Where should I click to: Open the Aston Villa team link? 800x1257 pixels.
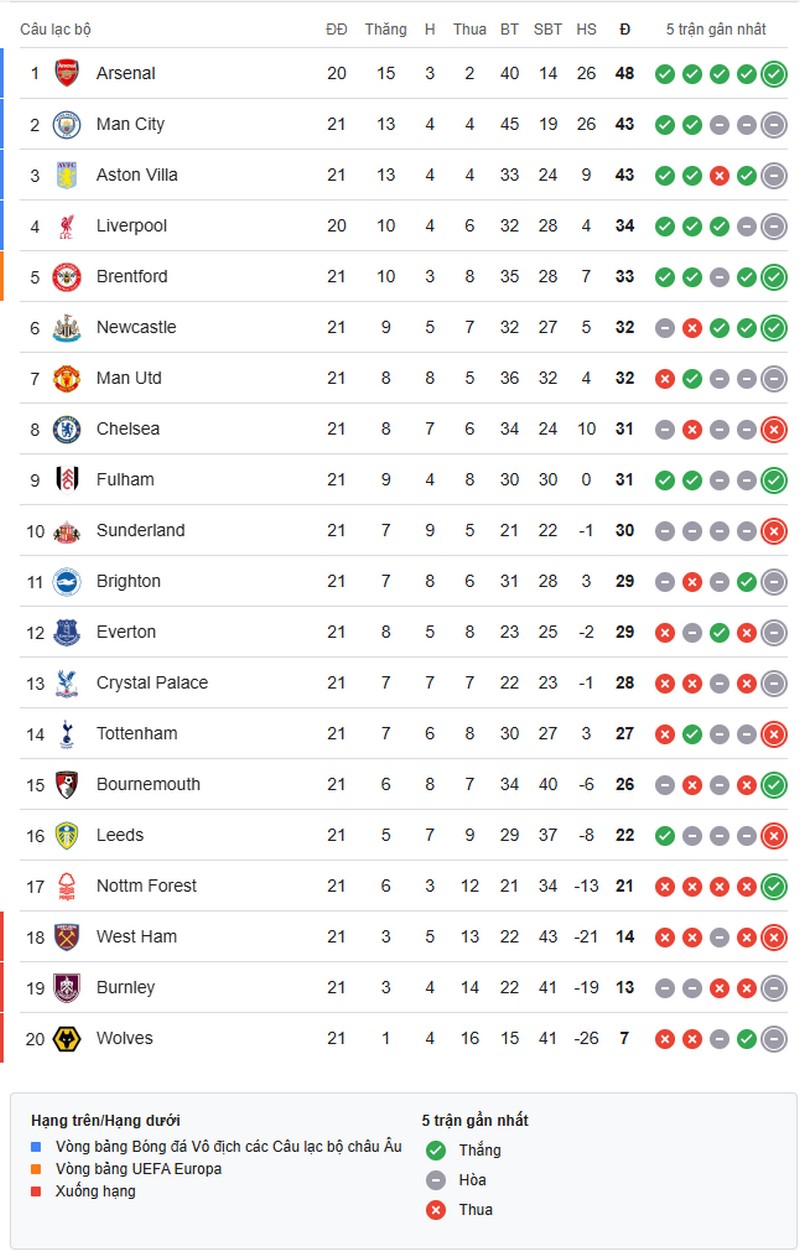(x=137, y=175)
